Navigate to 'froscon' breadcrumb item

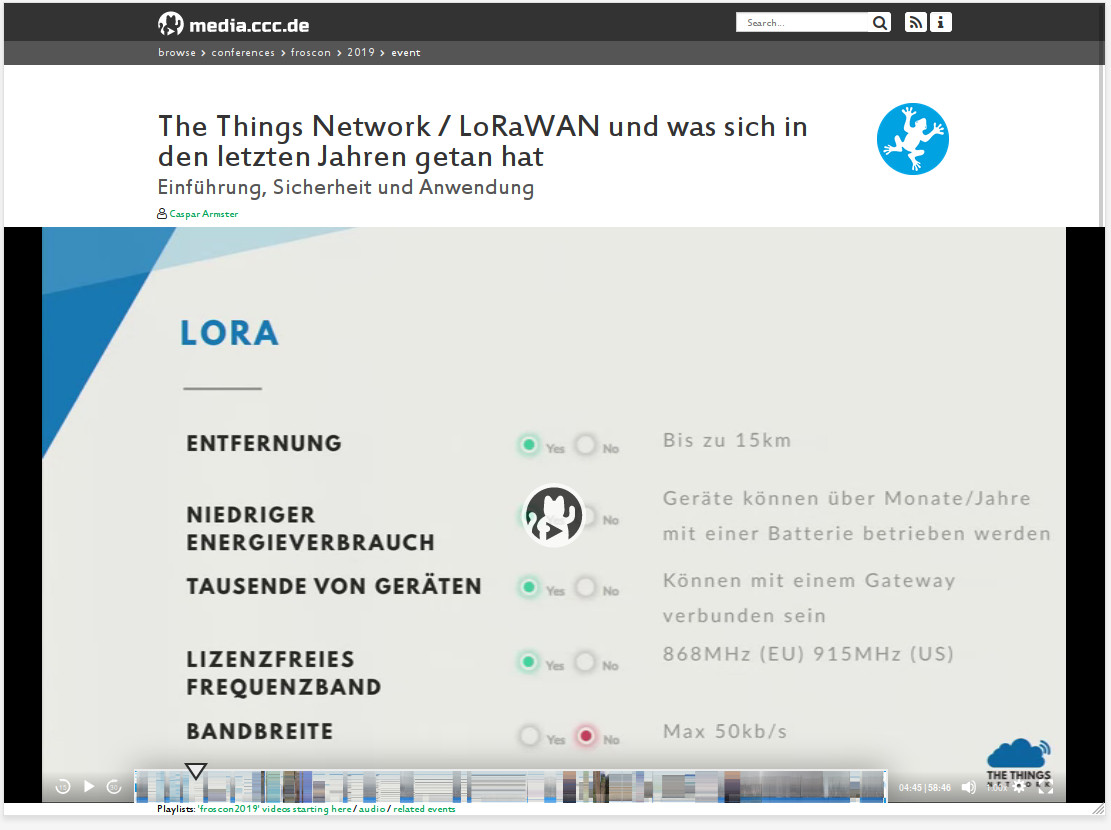(310, 53)
